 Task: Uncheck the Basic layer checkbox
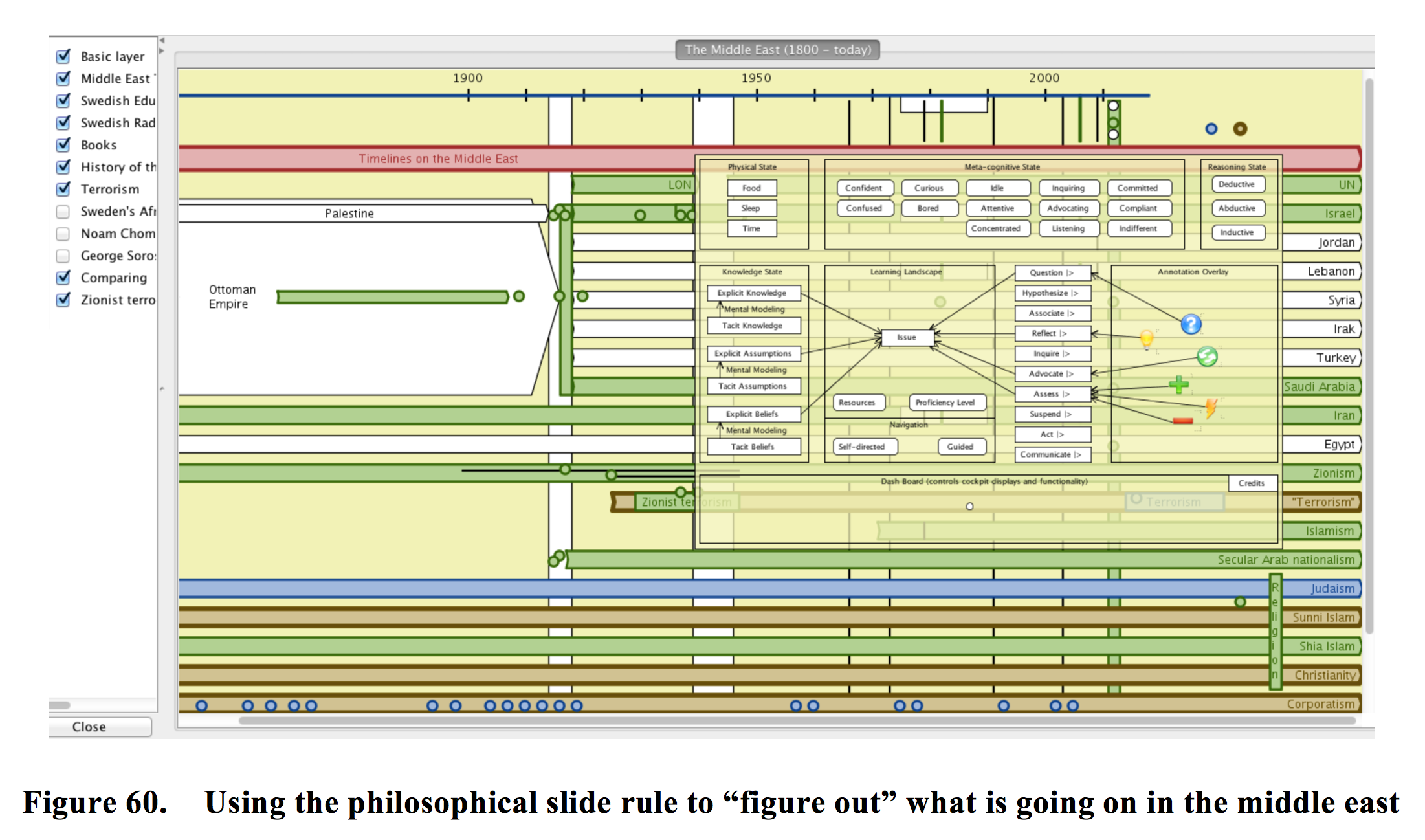click(x=63, y=56)
